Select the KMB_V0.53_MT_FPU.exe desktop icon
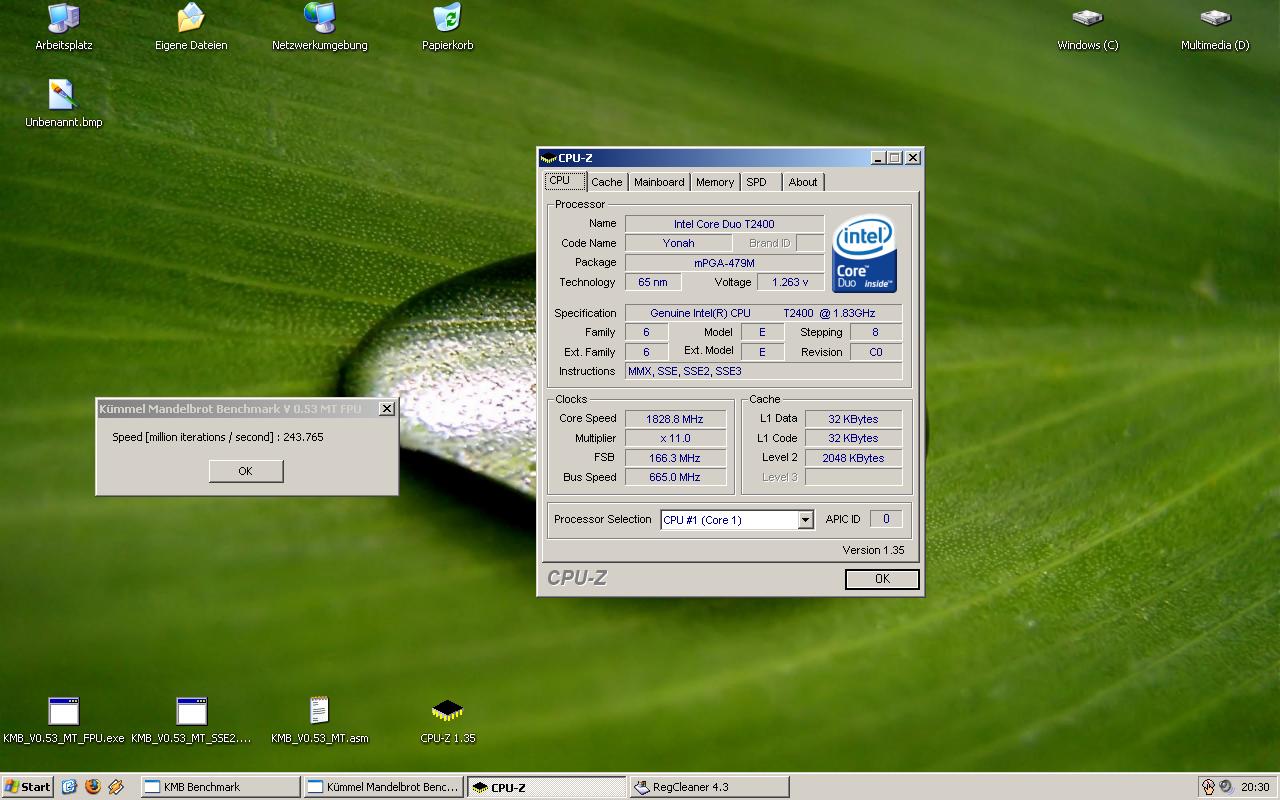The image size is (1280, 800). pos(63,712)
